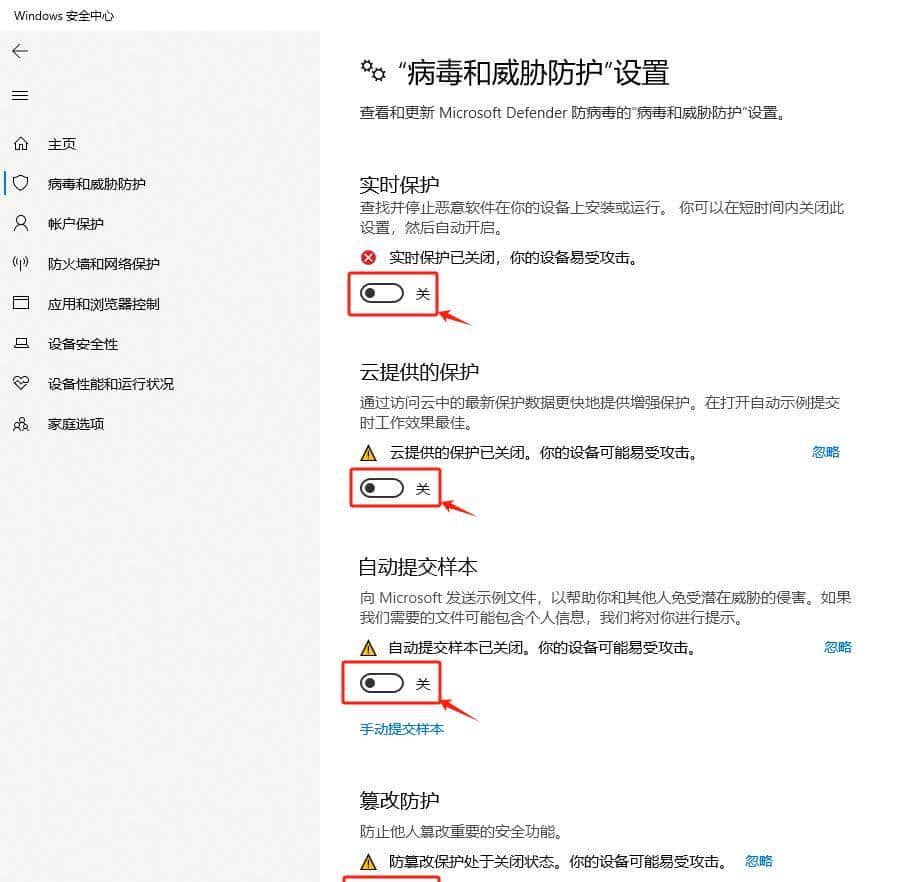Click the 家庭选项 icon
This screenshot has height=882, width=918.
tap(21, 424)
